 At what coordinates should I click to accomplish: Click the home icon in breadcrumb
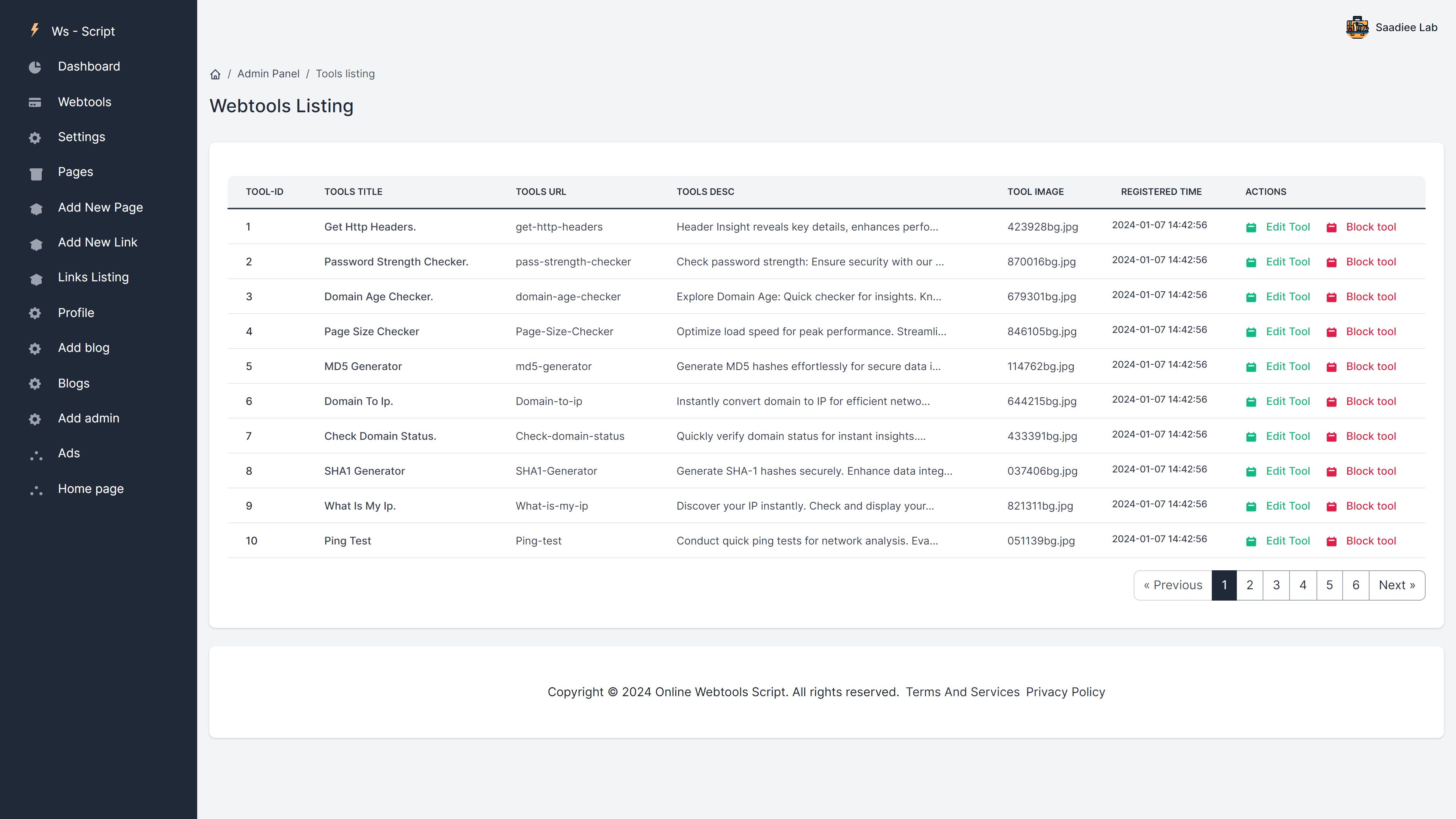coord(215,74)
